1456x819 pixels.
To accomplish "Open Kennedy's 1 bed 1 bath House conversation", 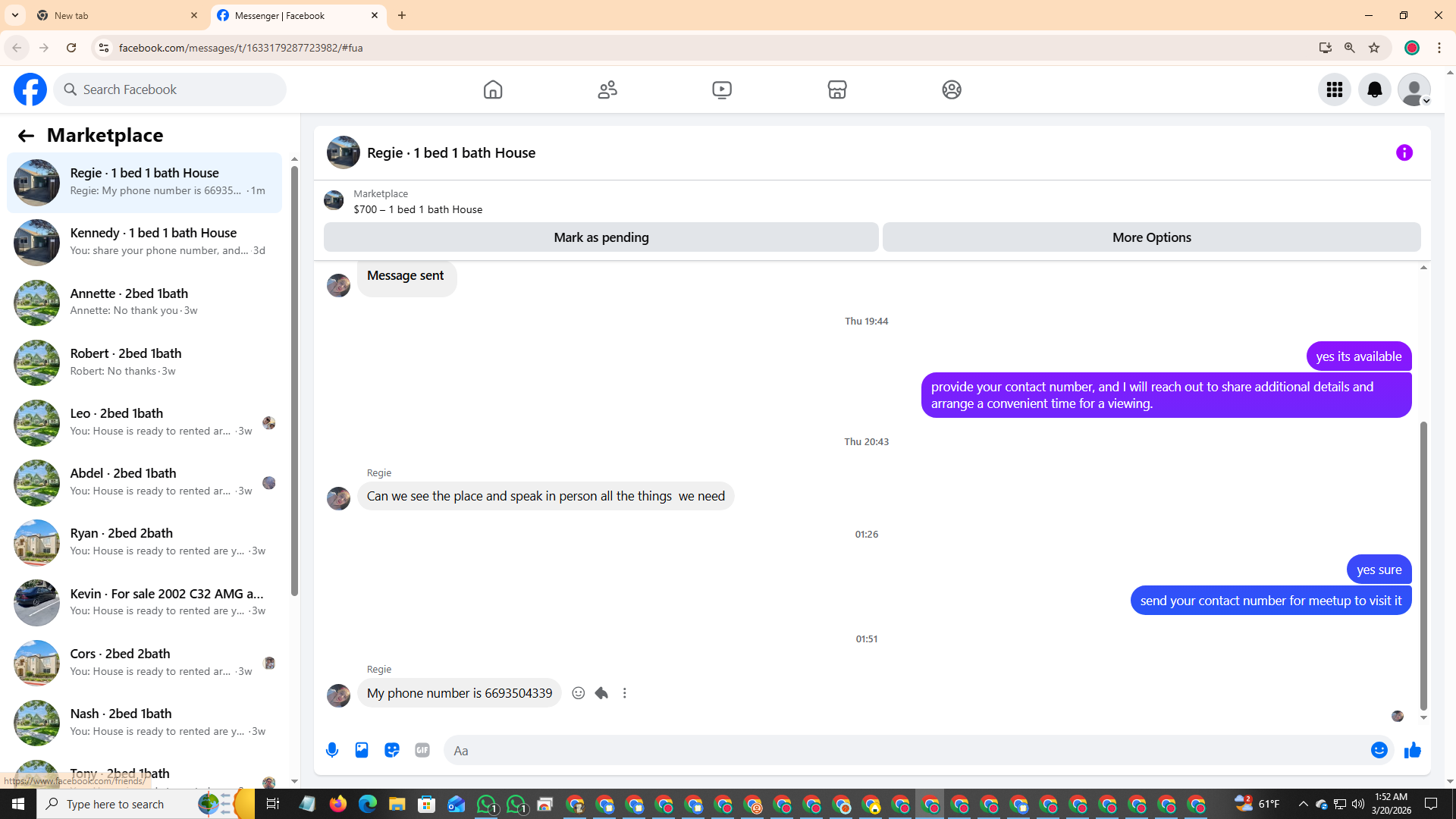I will pos(144,242).
